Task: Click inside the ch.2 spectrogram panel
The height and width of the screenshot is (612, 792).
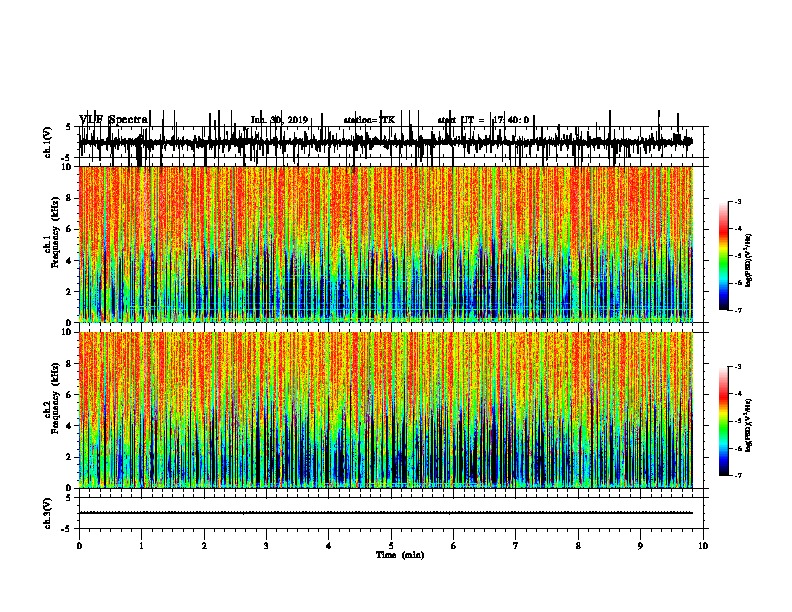Action: point(386,410)
